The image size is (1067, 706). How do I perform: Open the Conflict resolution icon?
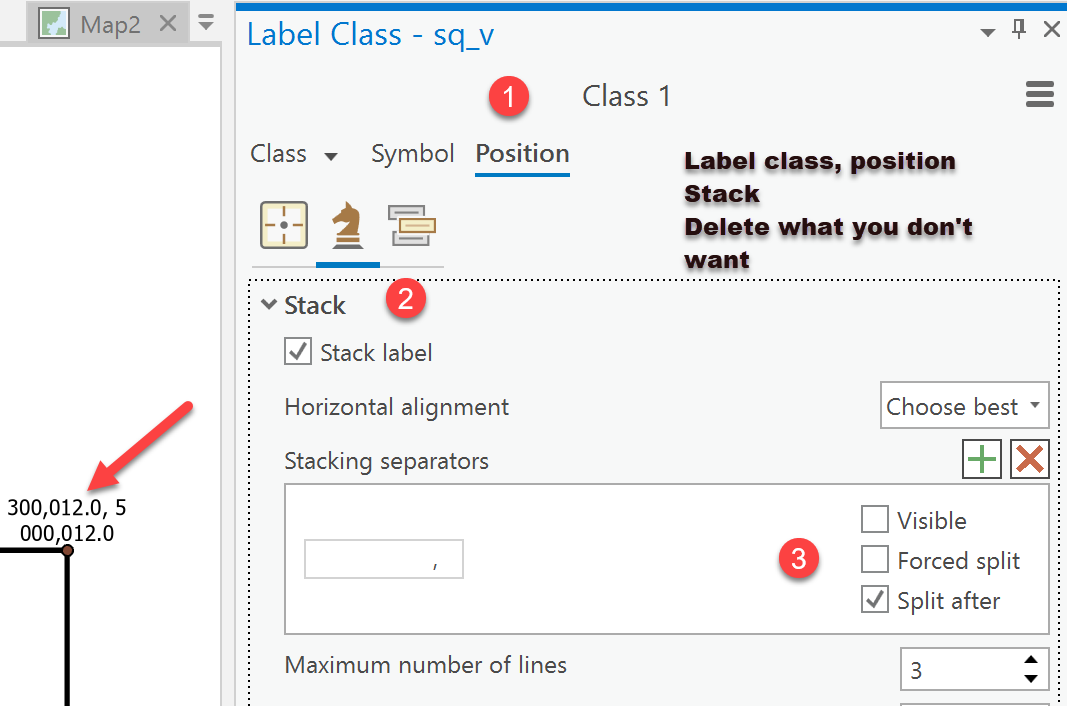tap(412, 225)
